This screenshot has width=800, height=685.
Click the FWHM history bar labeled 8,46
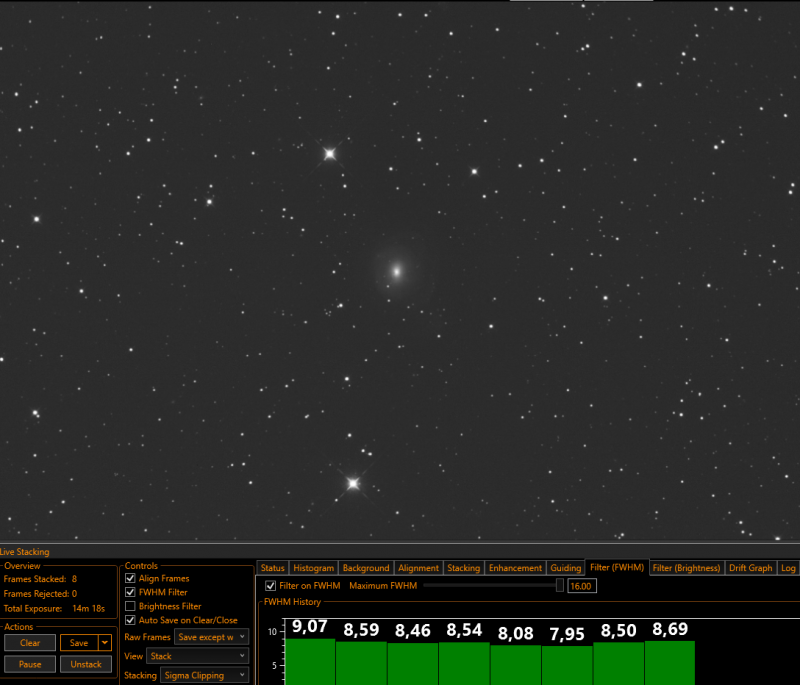click(x=413, y=664)
